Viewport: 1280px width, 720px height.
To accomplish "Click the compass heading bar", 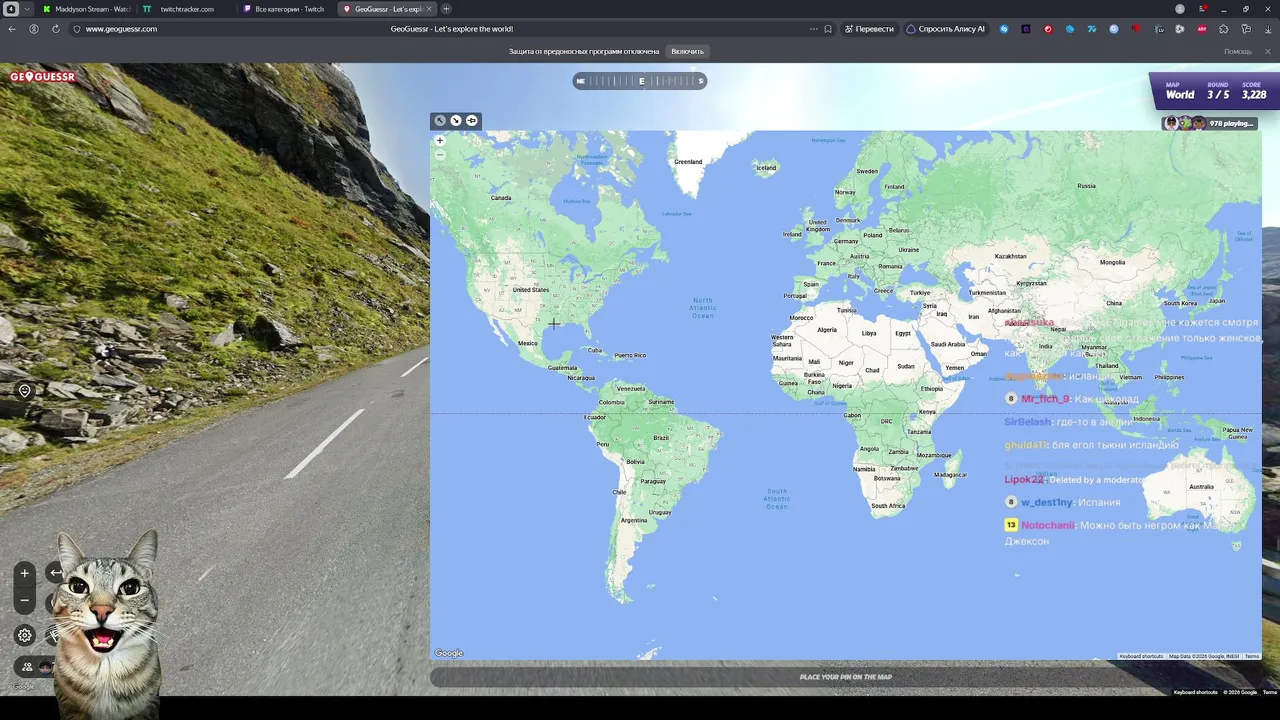I will (x=640, y=81).
